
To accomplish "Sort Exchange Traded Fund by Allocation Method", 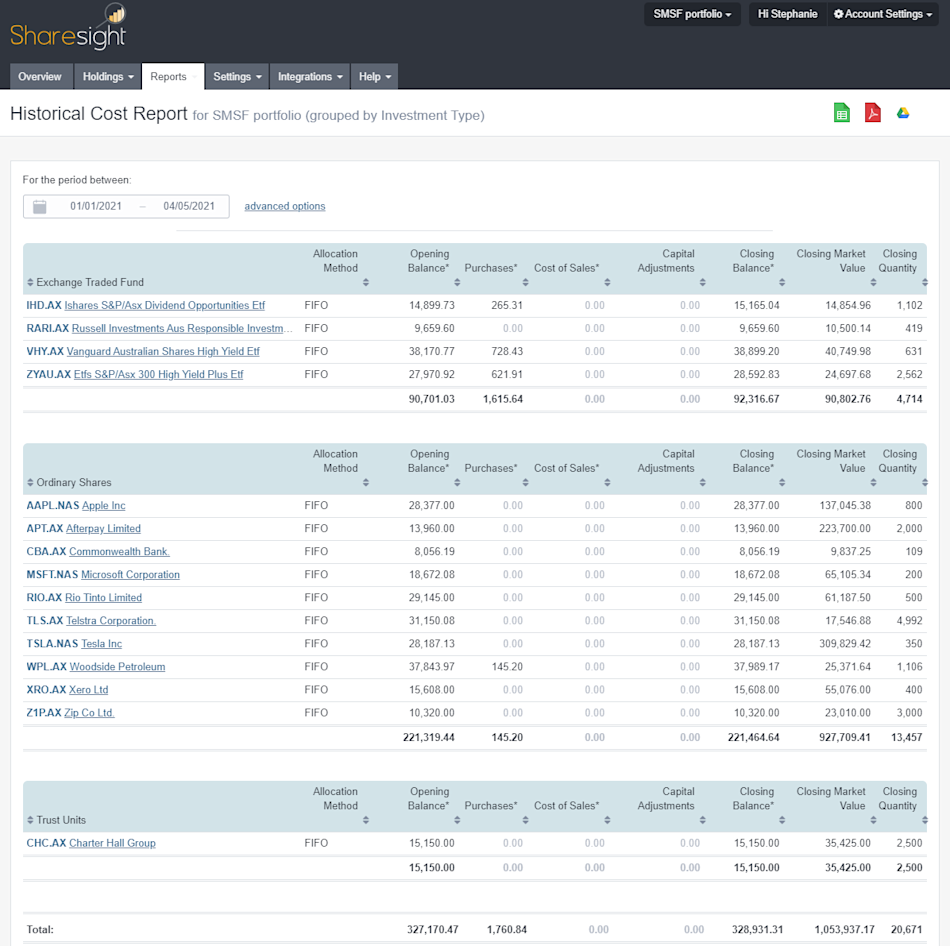I will tap(365, 282).
